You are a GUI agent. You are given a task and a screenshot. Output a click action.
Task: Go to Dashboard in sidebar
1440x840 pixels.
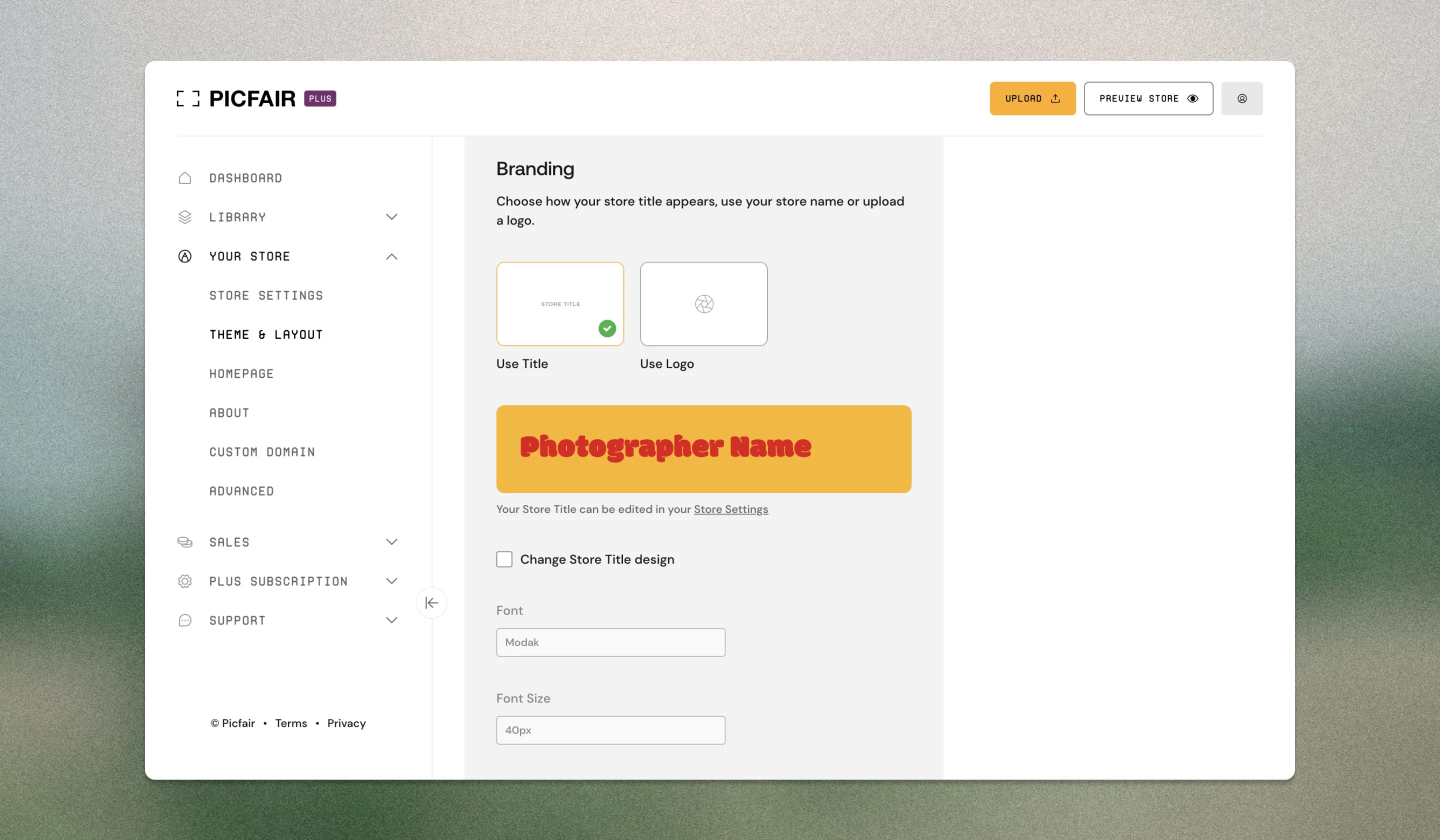coord(245,177)
